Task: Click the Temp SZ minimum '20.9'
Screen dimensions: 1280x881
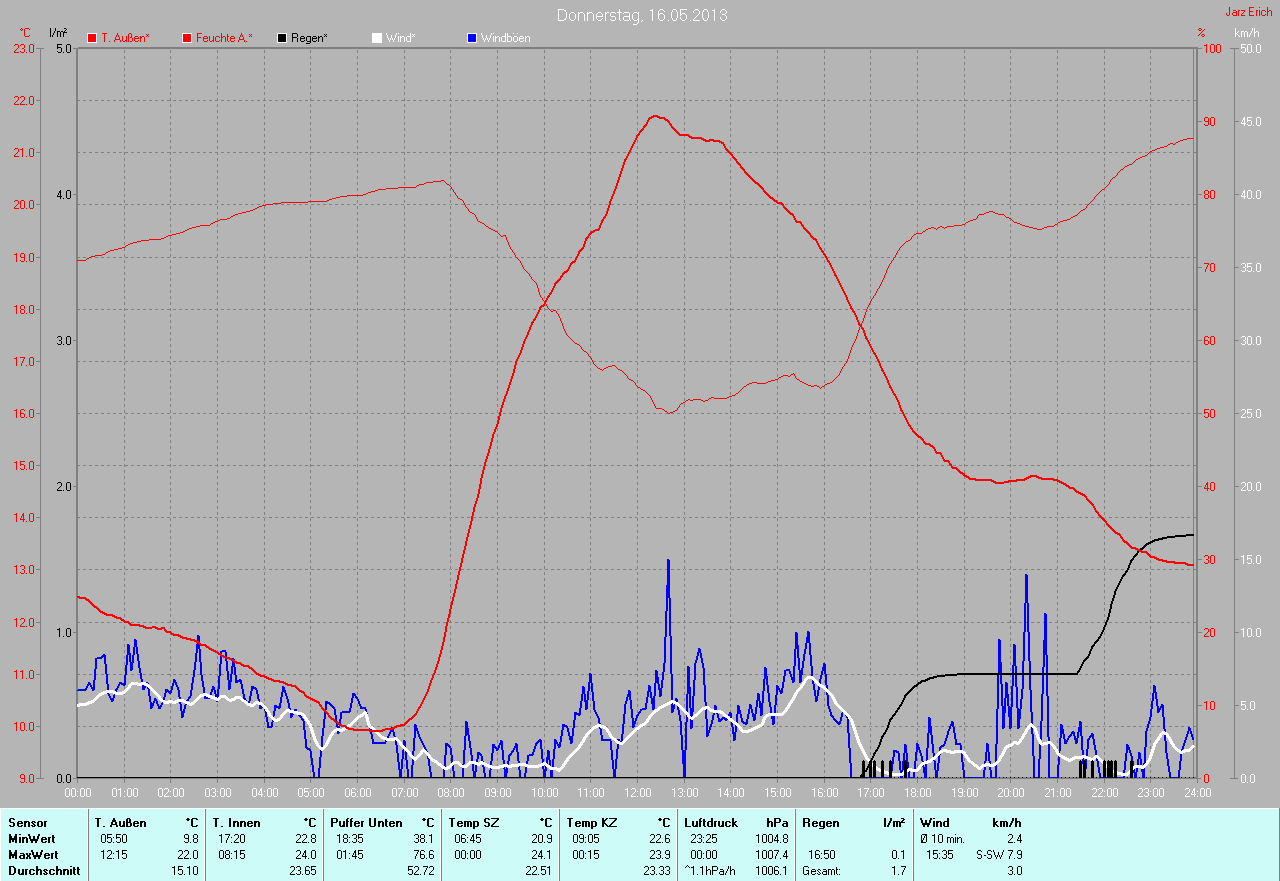Action: pos(541,839)
